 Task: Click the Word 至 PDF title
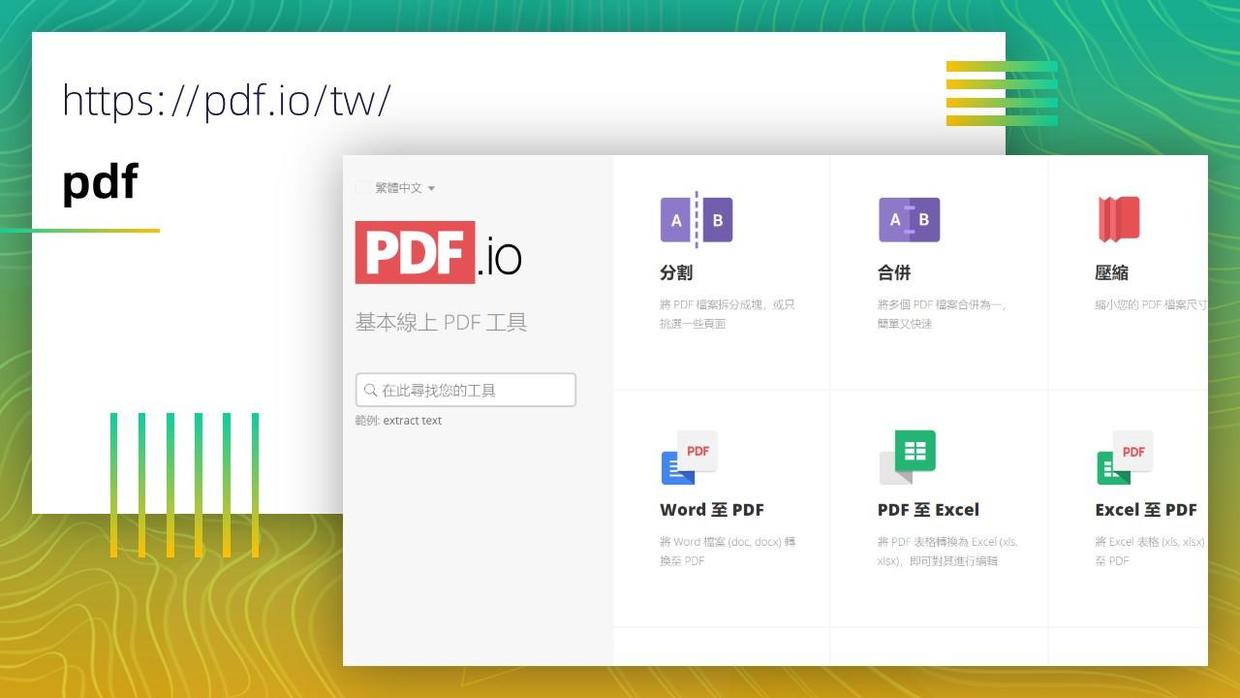(712, 510)
